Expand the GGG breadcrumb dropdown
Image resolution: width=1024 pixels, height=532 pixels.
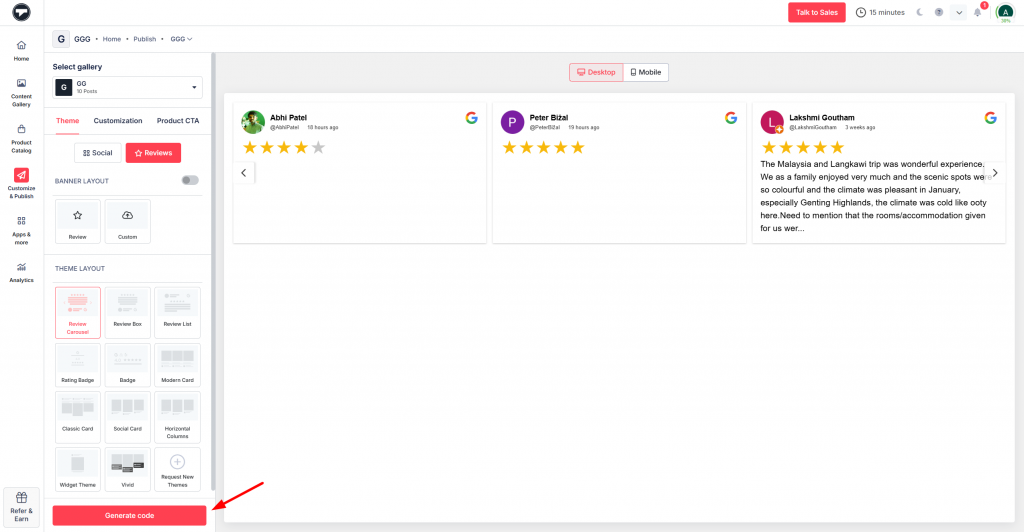181,39
